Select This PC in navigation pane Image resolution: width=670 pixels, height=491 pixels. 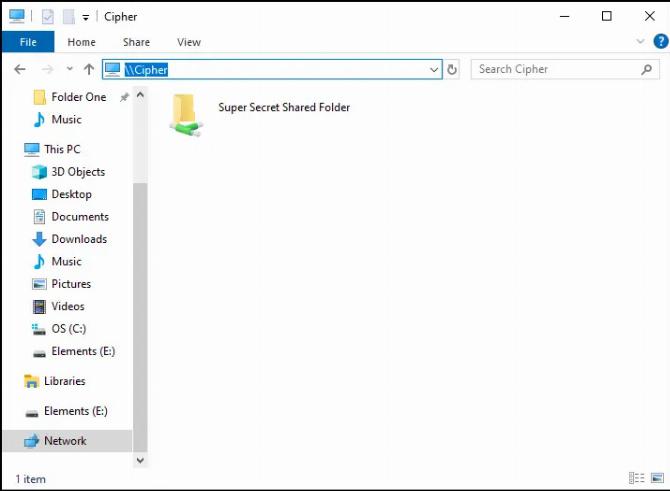(62, 149)
